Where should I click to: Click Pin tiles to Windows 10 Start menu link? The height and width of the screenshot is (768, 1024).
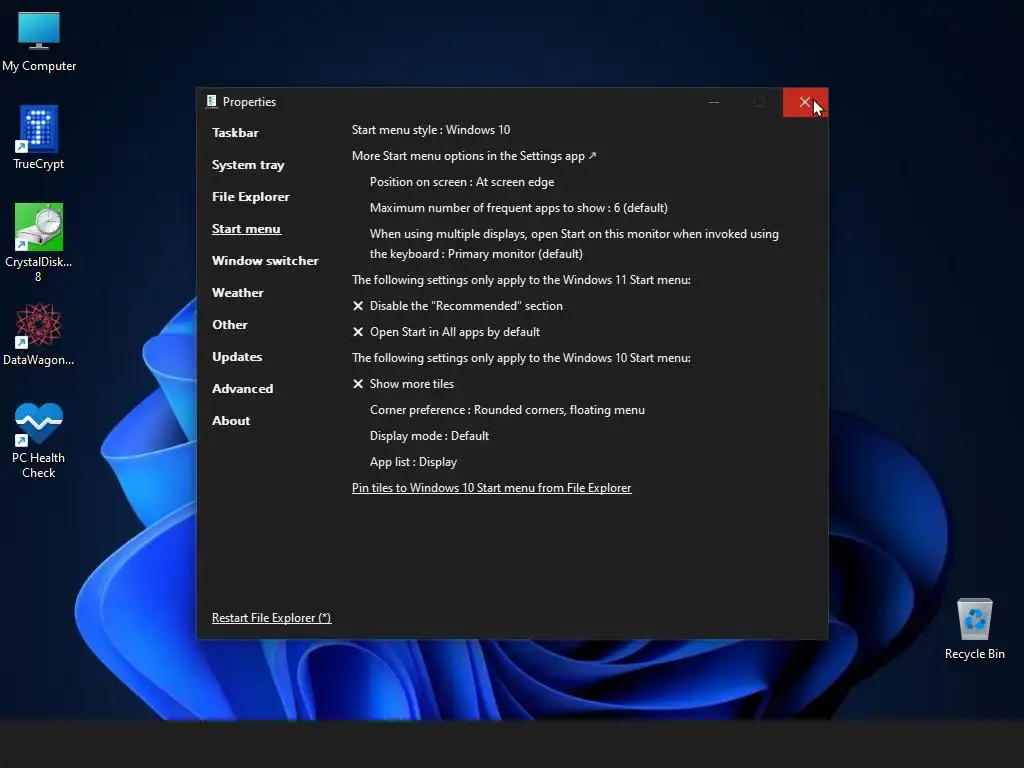[492, 488]
